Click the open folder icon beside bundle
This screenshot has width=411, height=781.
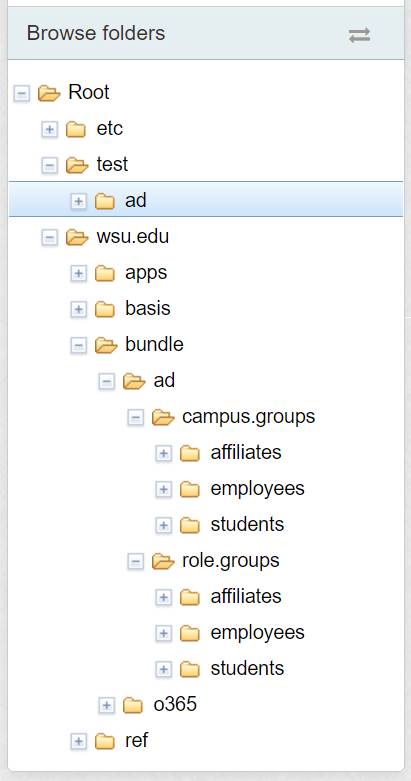106,345
